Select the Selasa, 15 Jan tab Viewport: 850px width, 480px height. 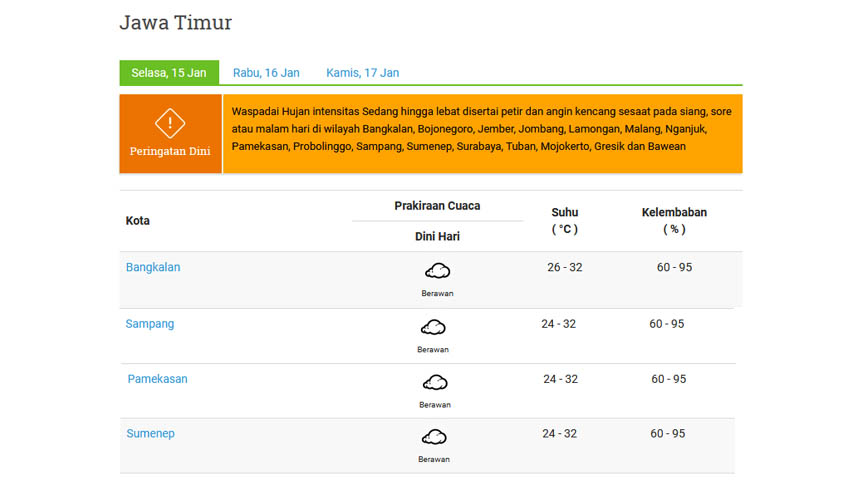169,73
